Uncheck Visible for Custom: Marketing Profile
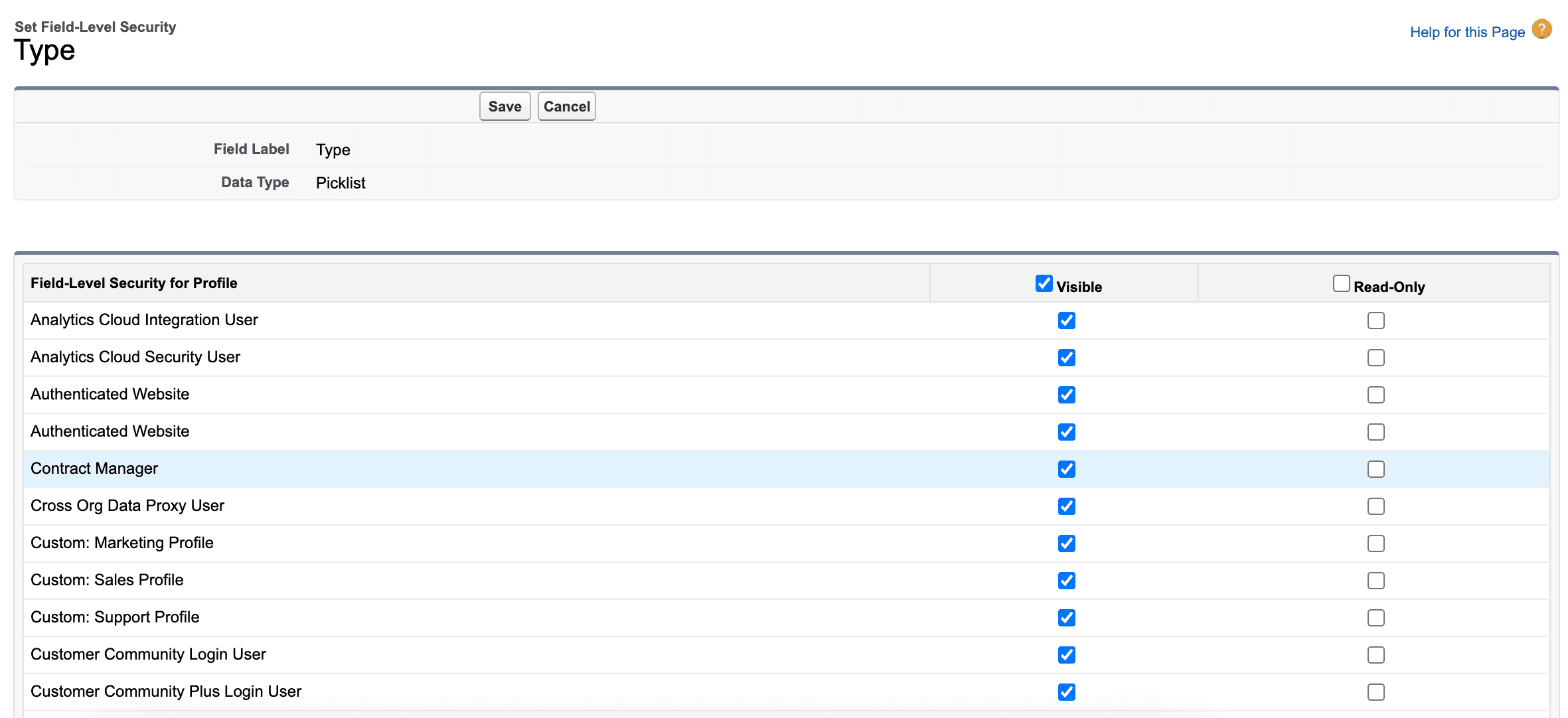 [1066, 543]
